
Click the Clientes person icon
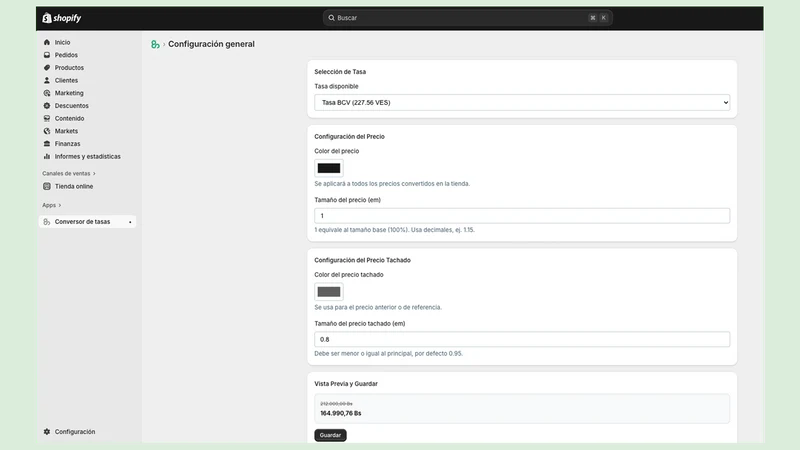point(47,81)
